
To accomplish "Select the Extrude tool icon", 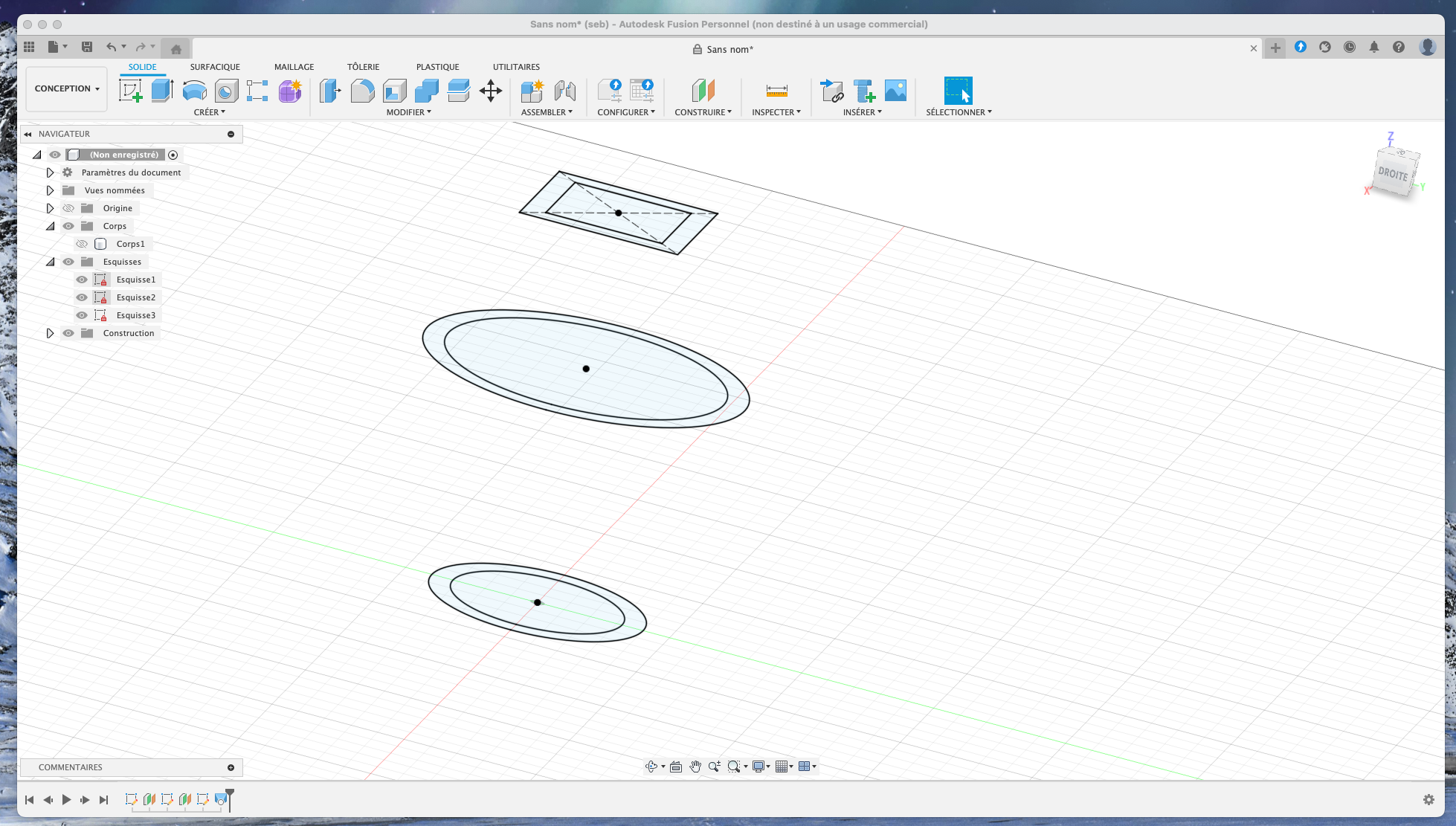I will pyautogui.click(x=162, y=91).
